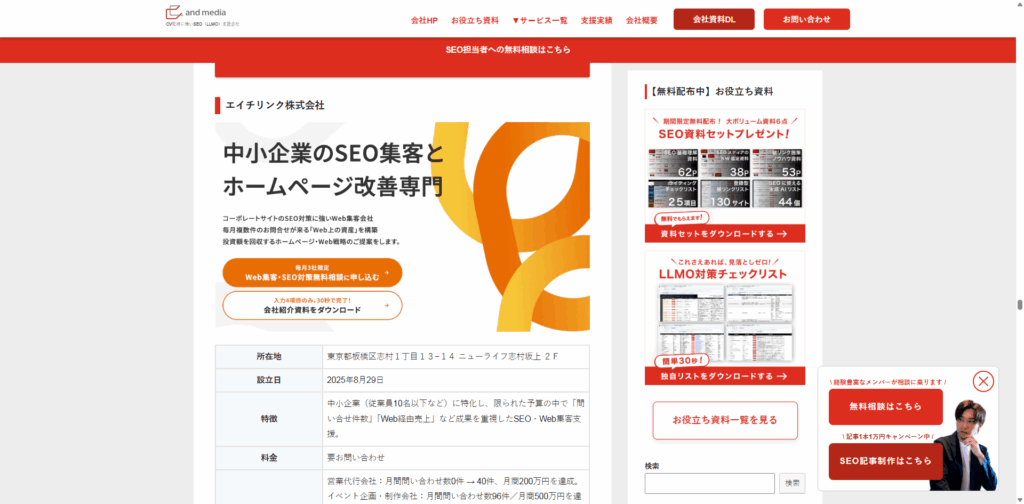This screenshot has width=1024, height=504.
Task: Open the SEO資料セットプレゼント banner image
Action: click(725, 167)
